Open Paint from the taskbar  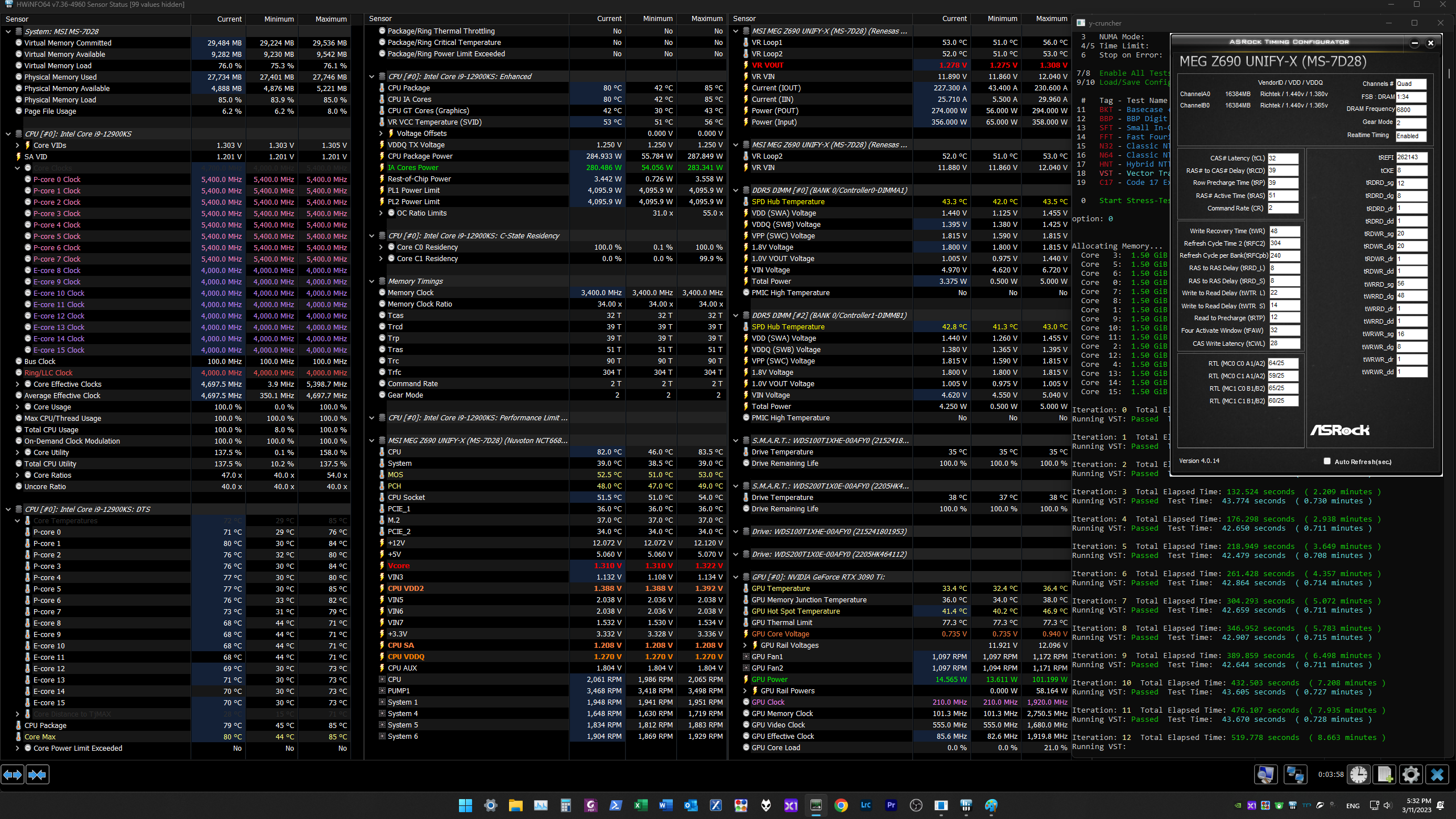pos(991,805)
